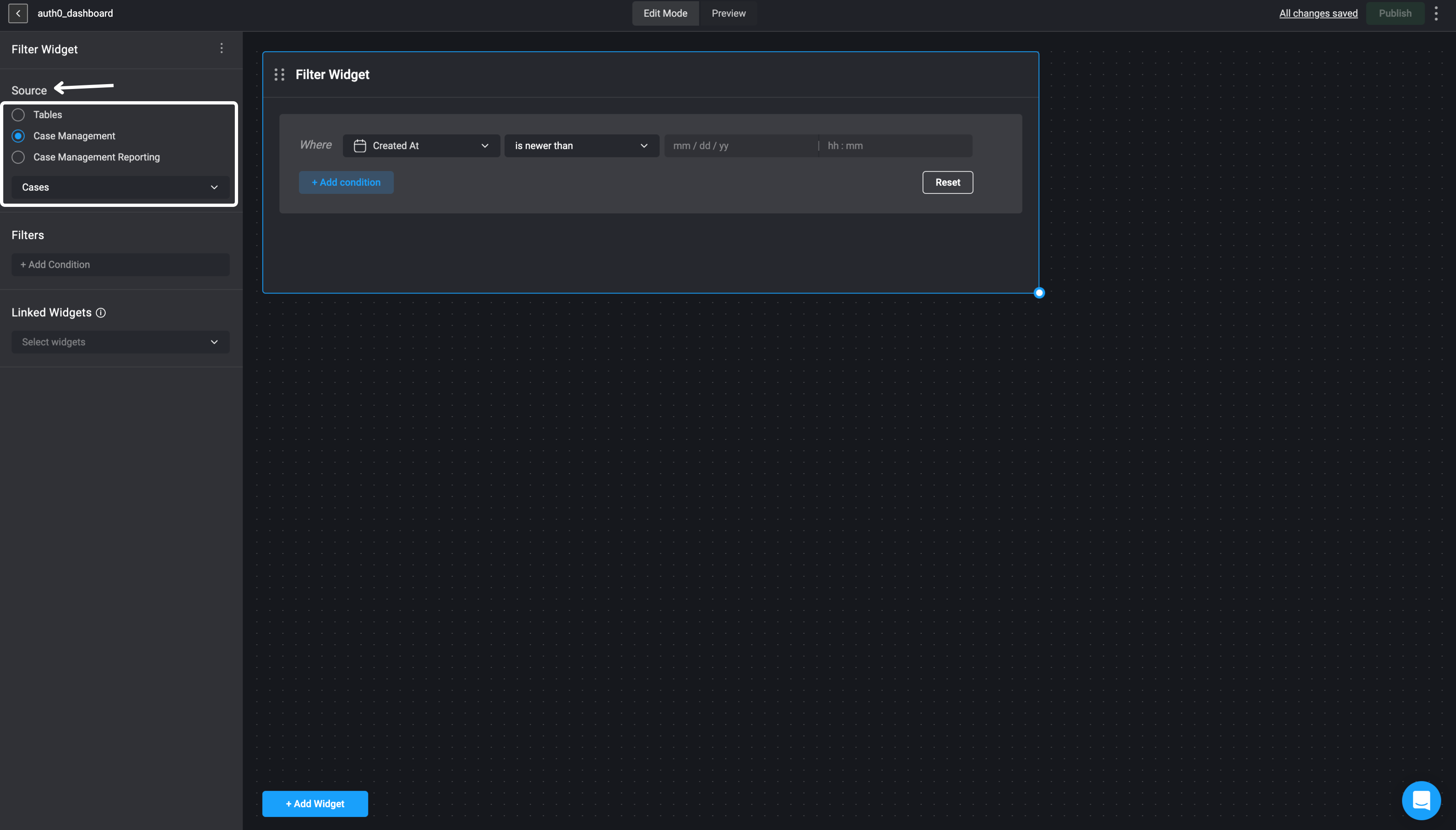The height and width of the screenshot is (830, 1456).
Task: Click the back arrow beside auth0_dashboard
Action: [18, 13]
